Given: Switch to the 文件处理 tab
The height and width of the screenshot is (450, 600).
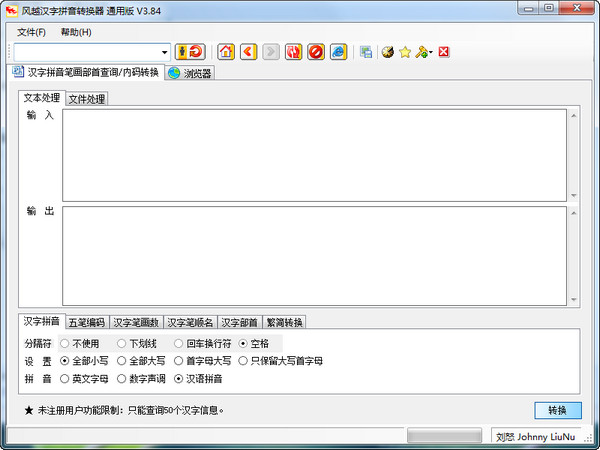Looking at the screenshot, I should pos(86,99).
